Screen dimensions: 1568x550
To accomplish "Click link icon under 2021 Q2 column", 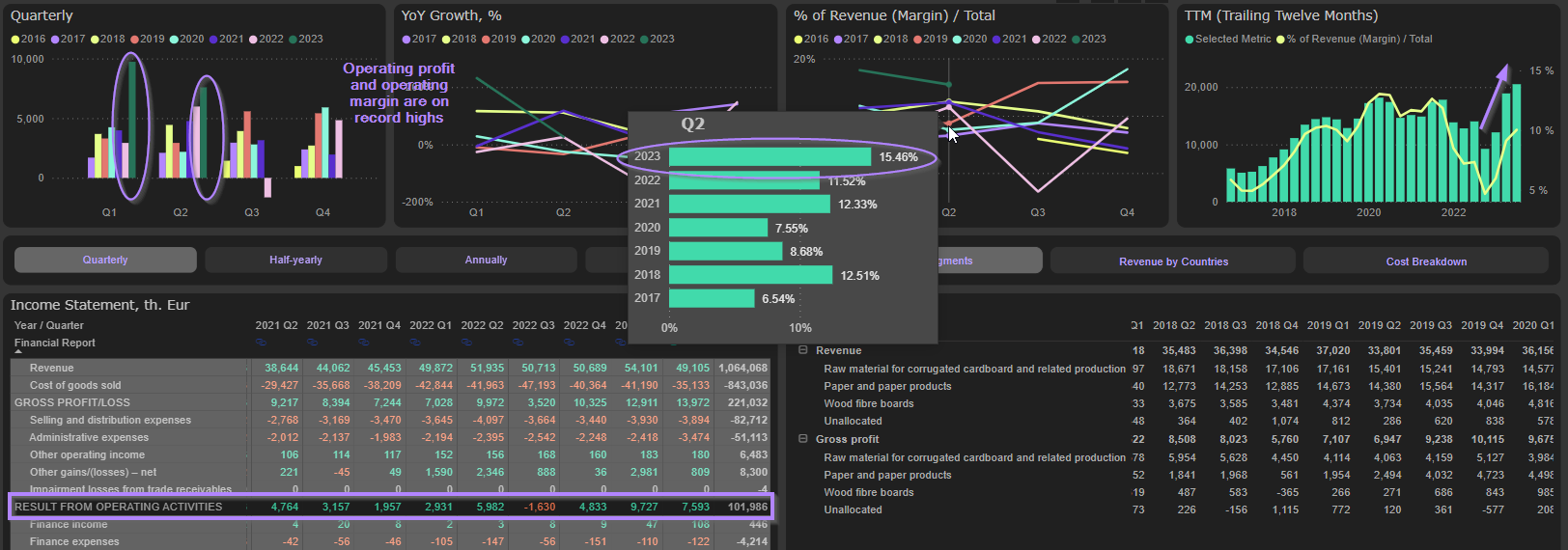I will tap(261, 343).
